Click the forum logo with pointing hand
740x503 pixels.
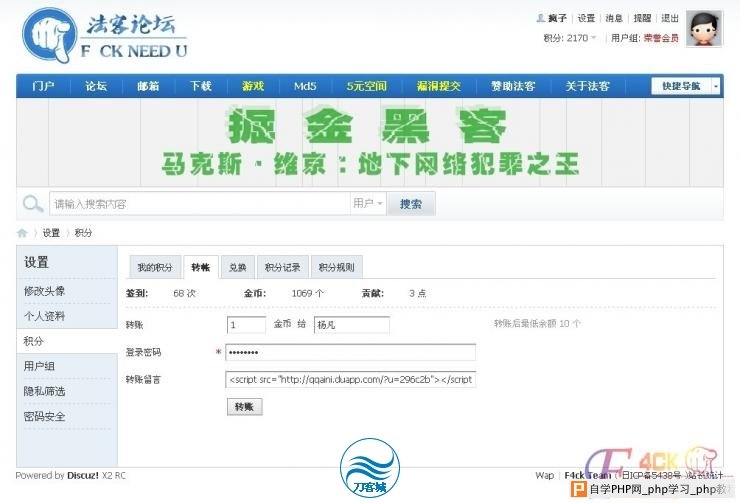click(105, 35)
